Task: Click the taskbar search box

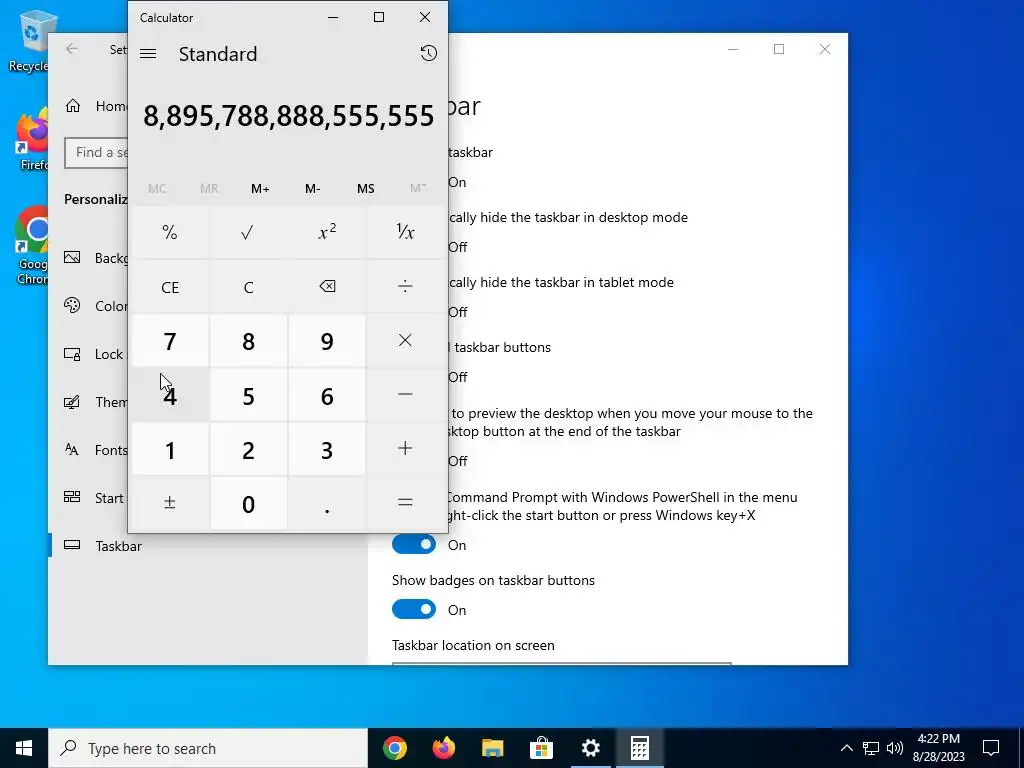Action: pos(208,748)
